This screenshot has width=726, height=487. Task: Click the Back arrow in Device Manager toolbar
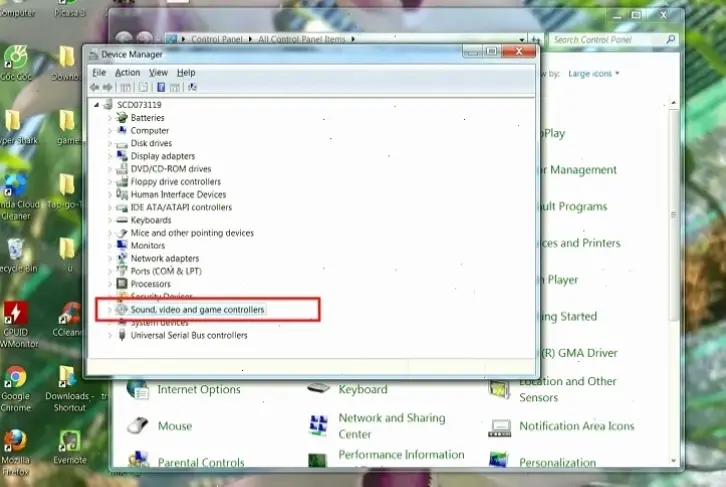click(x=95, y=87)
